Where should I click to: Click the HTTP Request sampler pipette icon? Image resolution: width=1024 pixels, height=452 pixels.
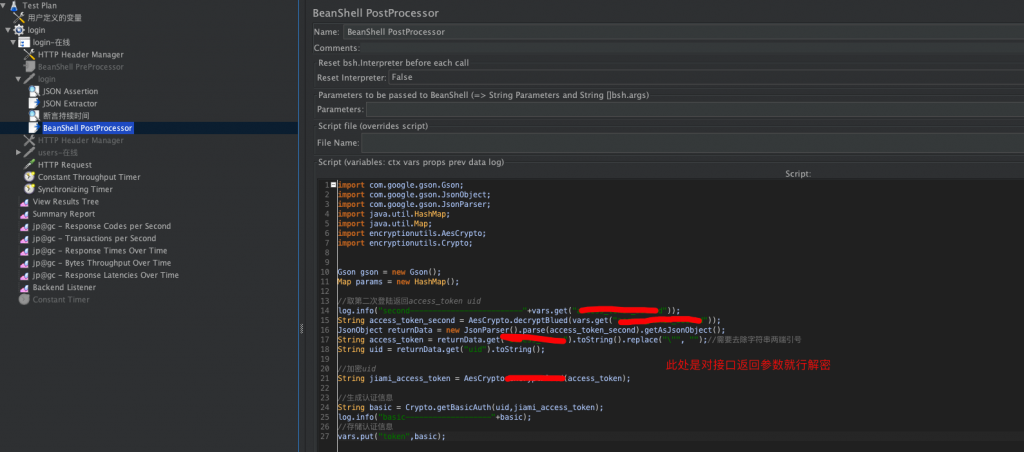tap(30, 165)
